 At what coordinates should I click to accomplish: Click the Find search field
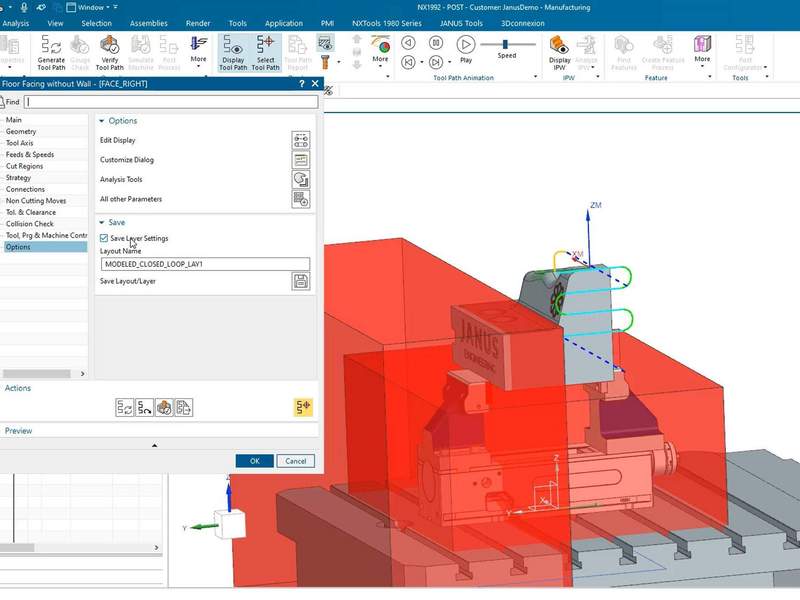(x=171, y=102)
